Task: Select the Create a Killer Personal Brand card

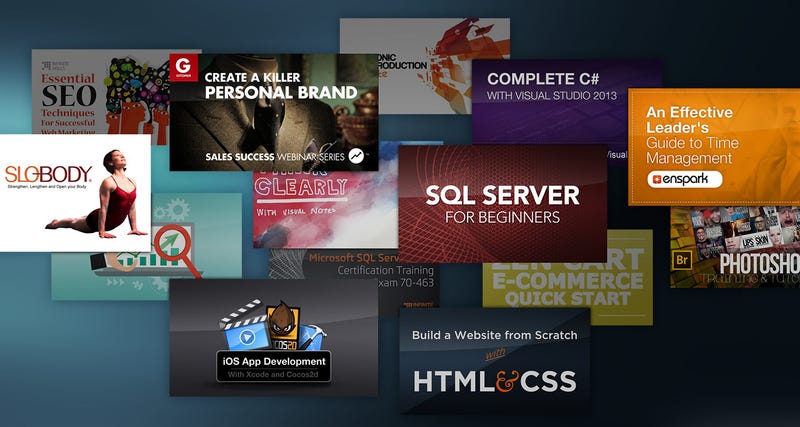Action: click(x=274, y=112)
